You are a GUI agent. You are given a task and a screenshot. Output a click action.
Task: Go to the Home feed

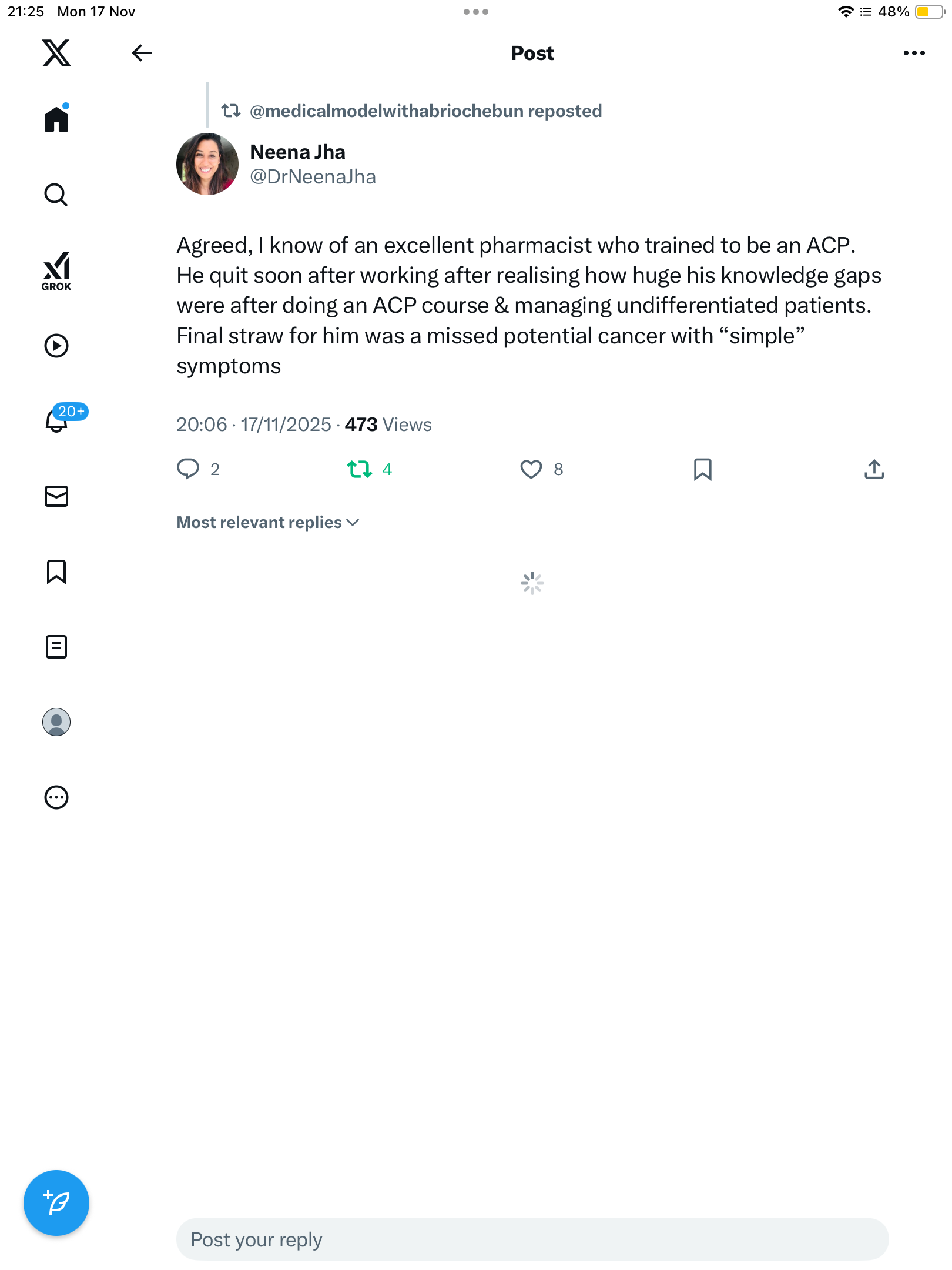click(56, 119)
